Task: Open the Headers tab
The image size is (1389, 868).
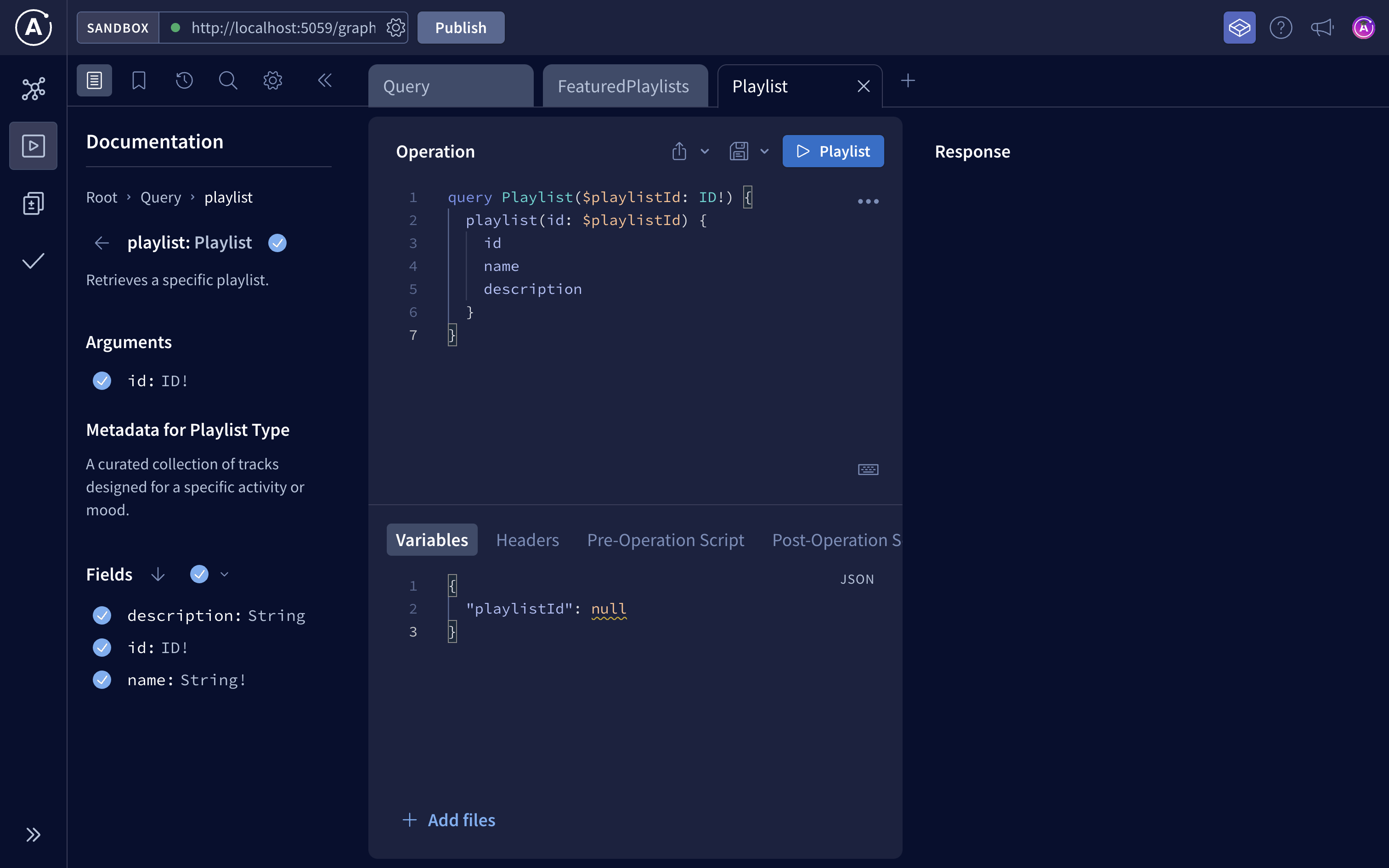Action: point(527,540)
